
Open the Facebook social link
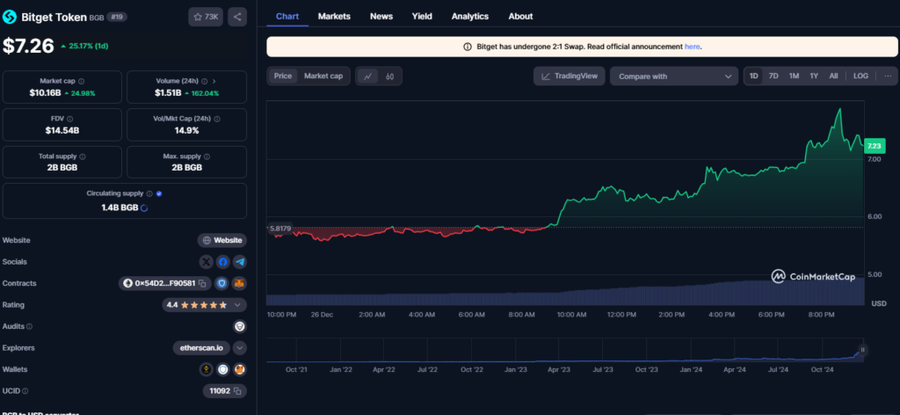pyautogui.click(x=223, y=262)
